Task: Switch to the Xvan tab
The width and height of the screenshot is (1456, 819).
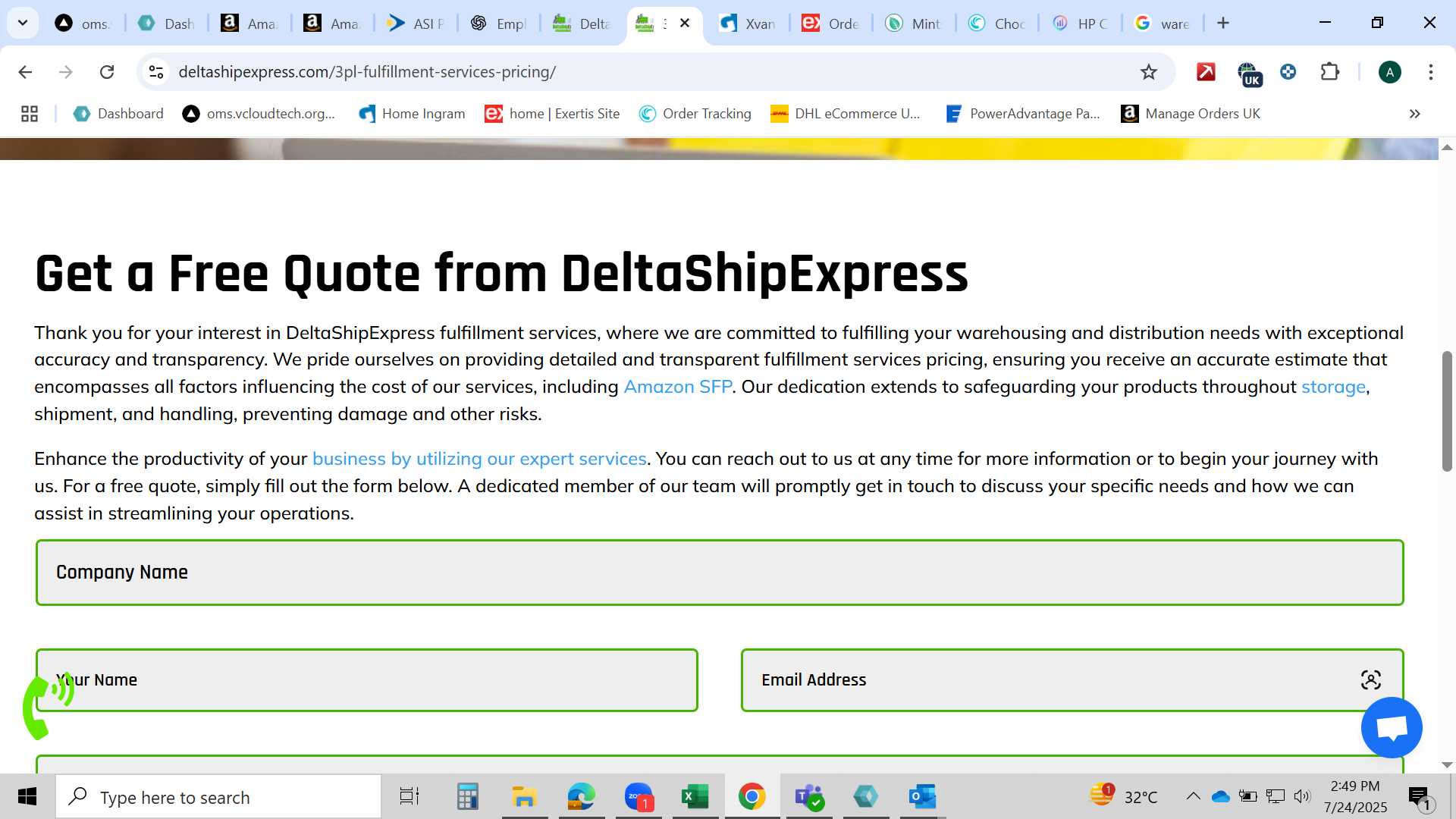Action: (x=748, y=24)
